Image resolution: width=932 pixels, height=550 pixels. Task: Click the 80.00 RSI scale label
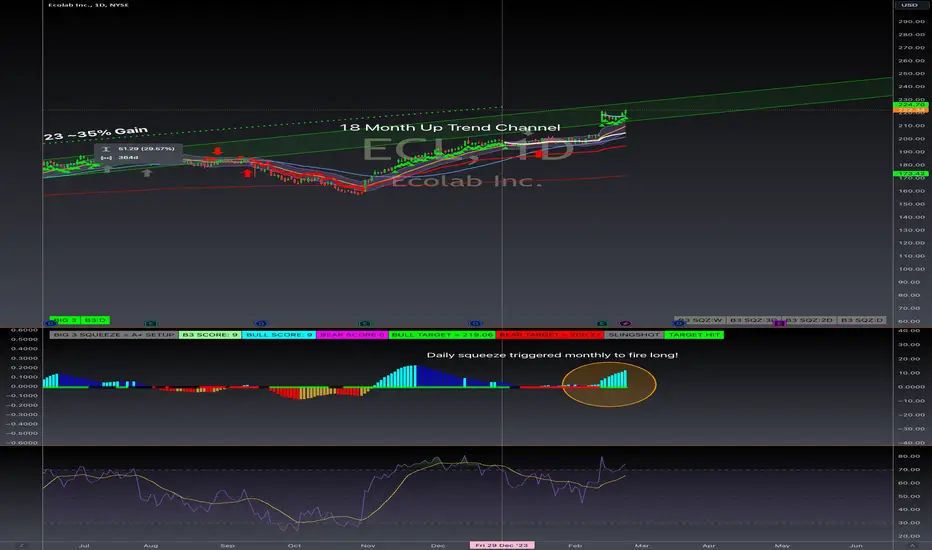[x=909, y=457]
